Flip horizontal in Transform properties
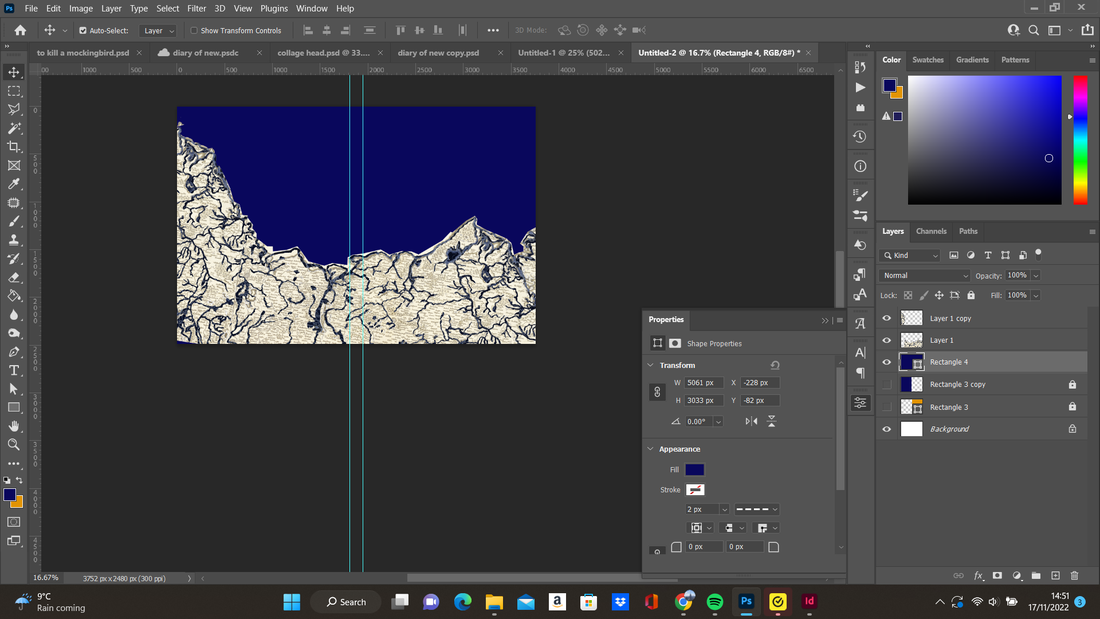 point(751,421)
